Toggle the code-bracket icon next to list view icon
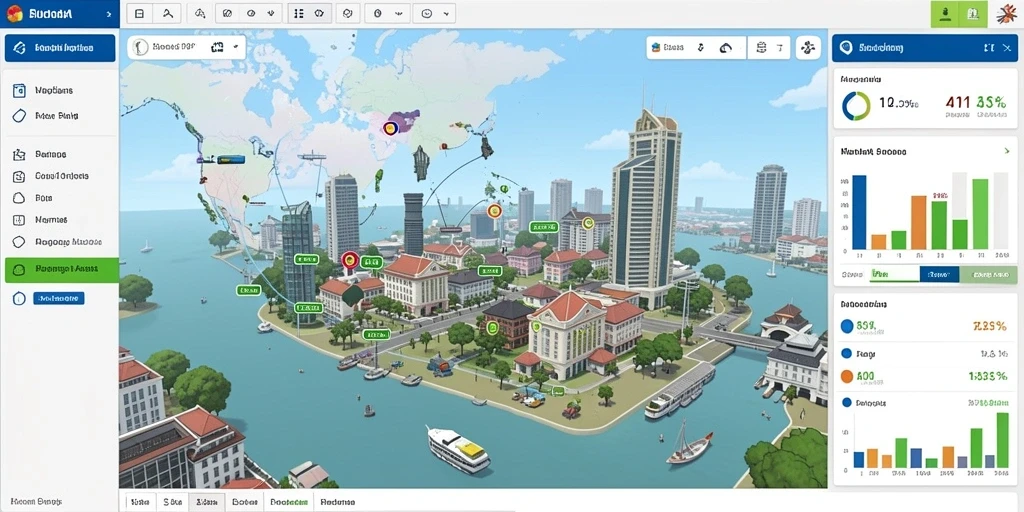This screenshot has width=1024, height=512. click(x=320, y=13)
